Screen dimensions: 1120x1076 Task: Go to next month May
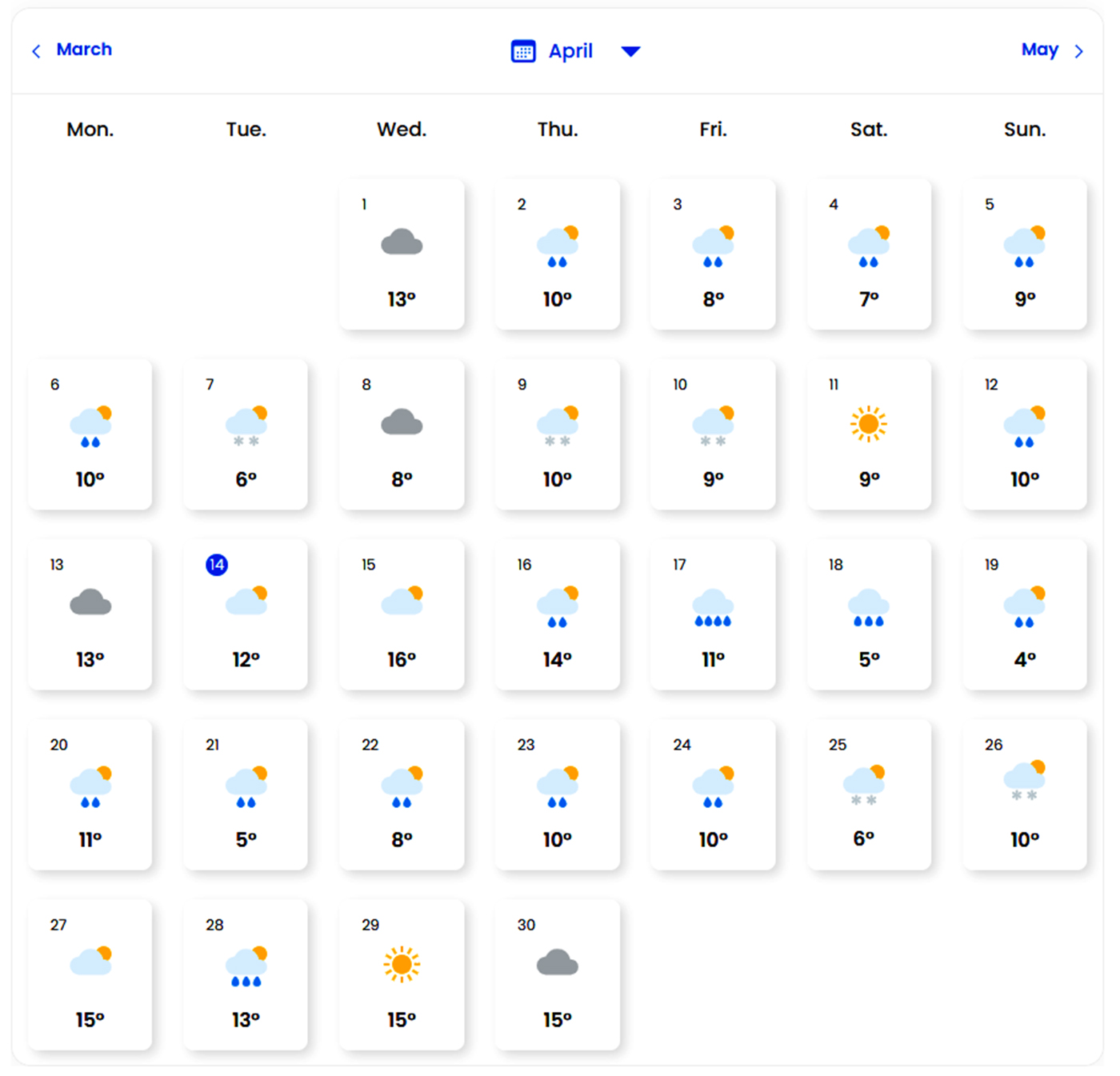coord(1039,50)
